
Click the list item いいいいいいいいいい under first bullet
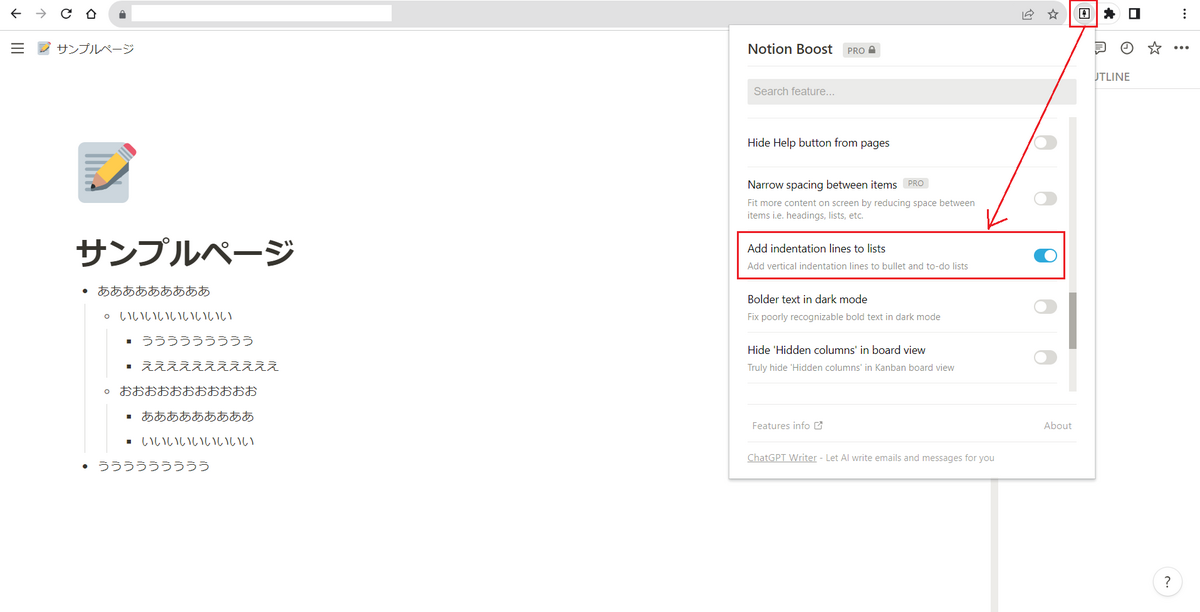(176, 316)
